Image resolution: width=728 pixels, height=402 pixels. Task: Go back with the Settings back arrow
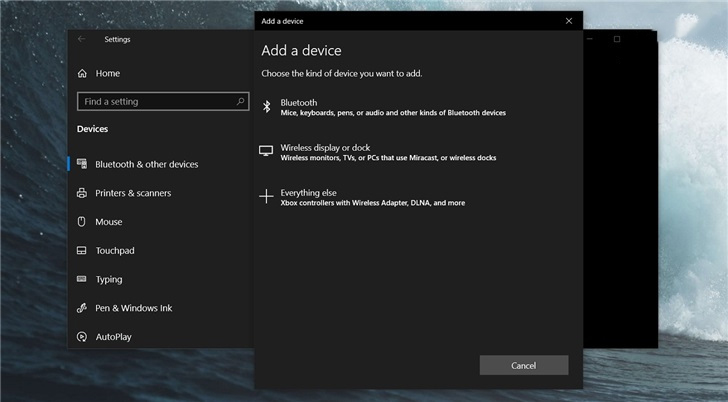click(x=82, y=39)
